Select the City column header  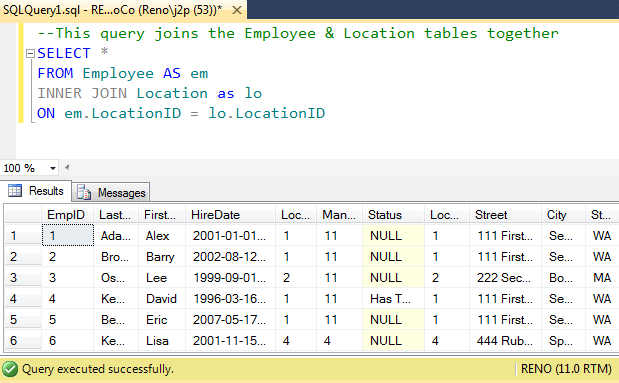[x=563, y=215]
